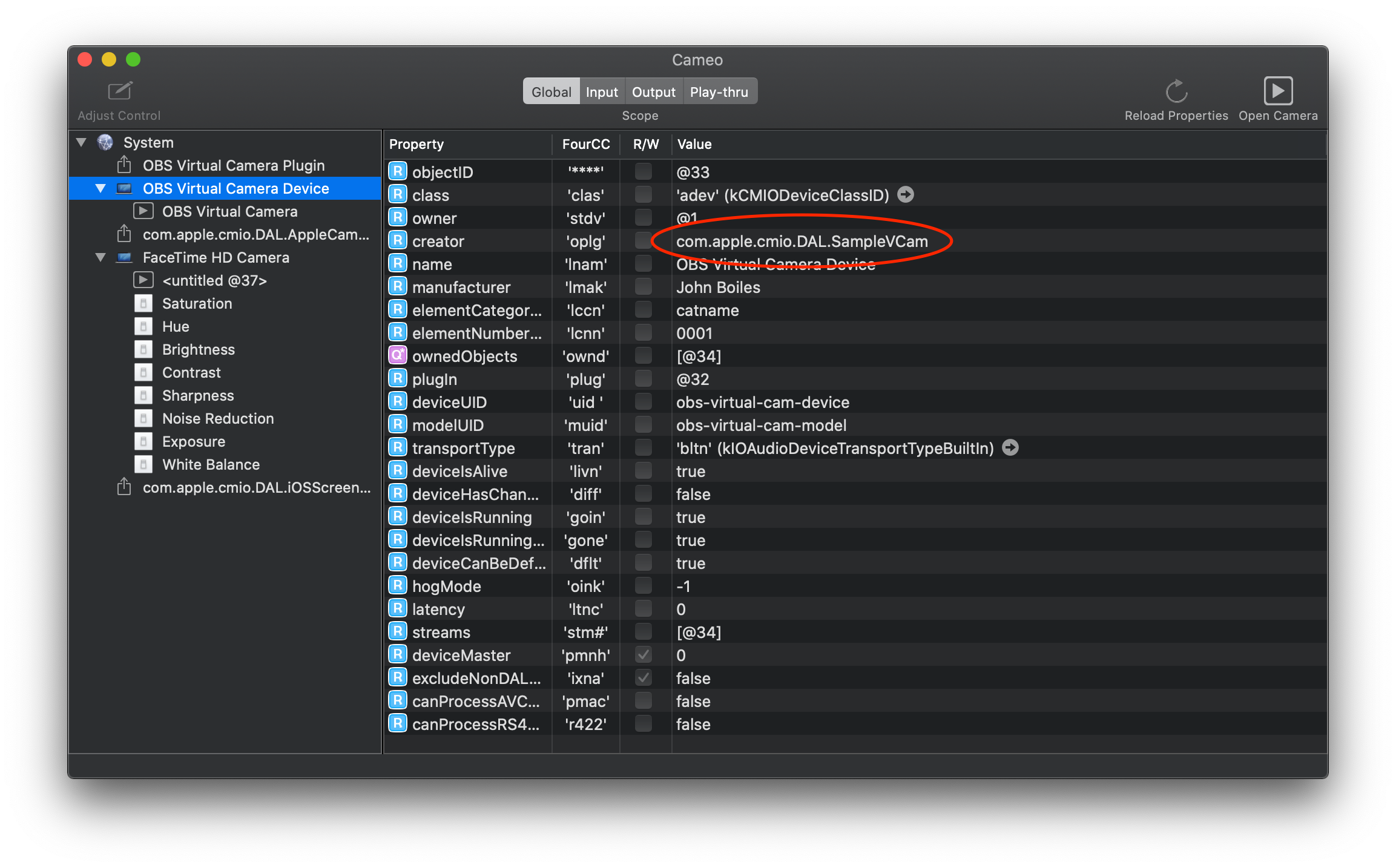
Task: Click the Adjust Control pencil icon
Action: click(119, 91)
